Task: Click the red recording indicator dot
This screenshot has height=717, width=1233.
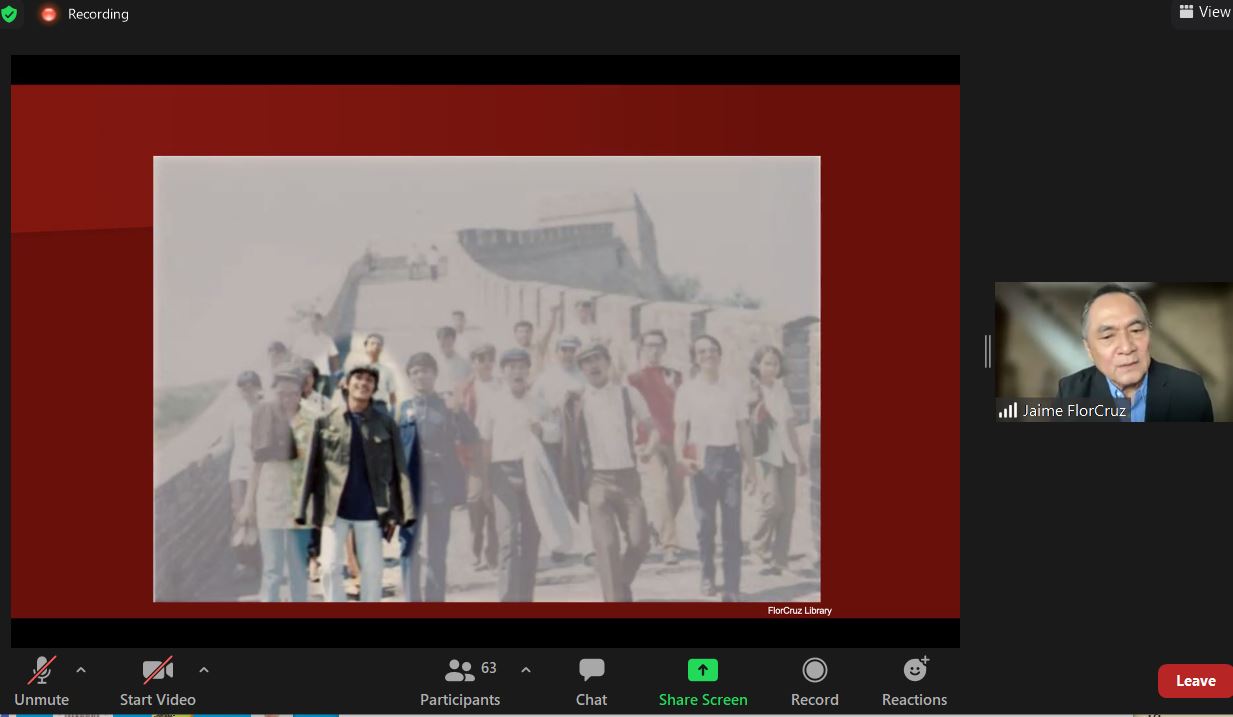Action: [x=48, y=14]
